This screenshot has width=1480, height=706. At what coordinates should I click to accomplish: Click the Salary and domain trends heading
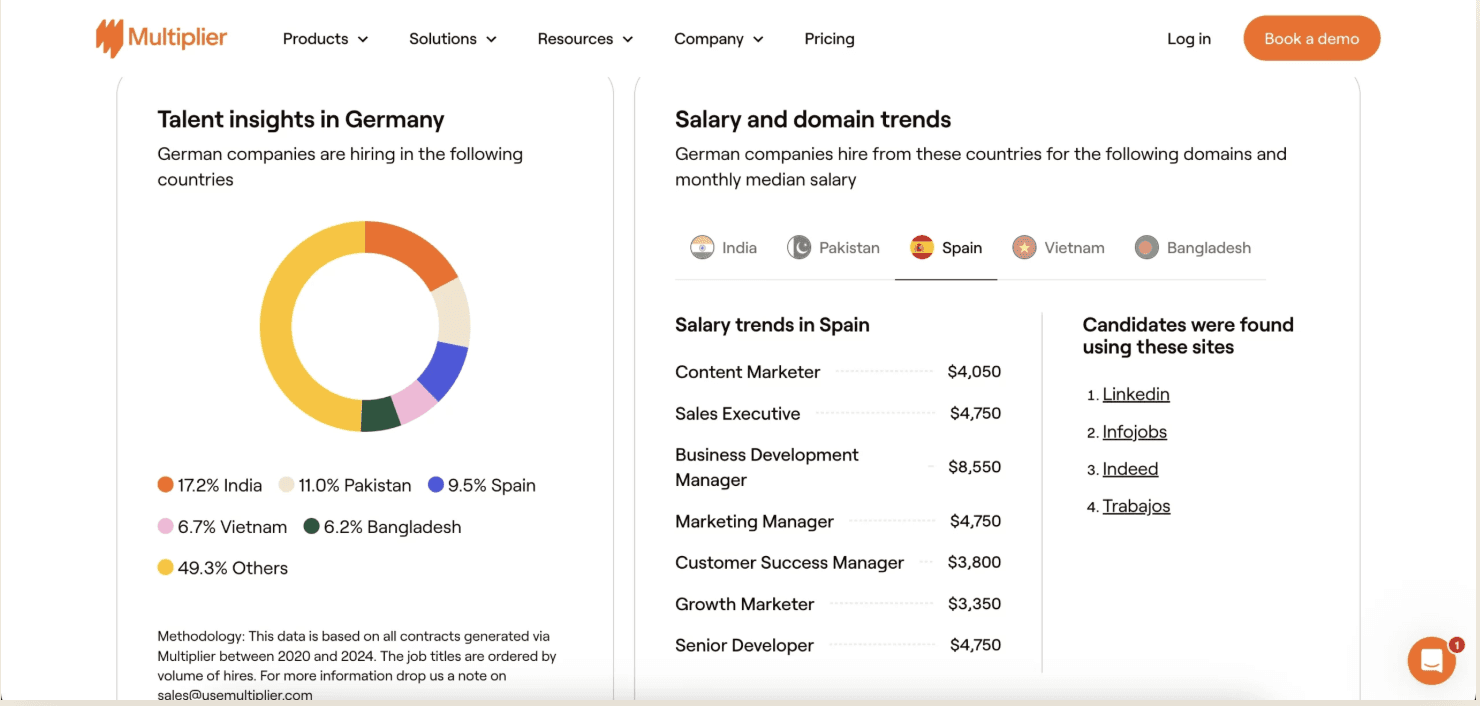click(813, 120)
